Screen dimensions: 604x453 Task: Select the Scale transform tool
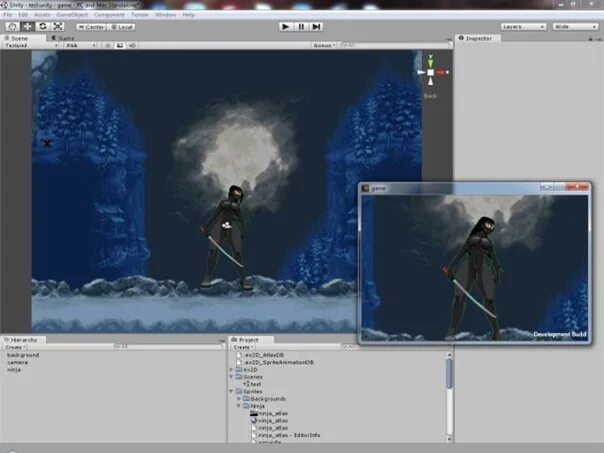coord(58,26)
